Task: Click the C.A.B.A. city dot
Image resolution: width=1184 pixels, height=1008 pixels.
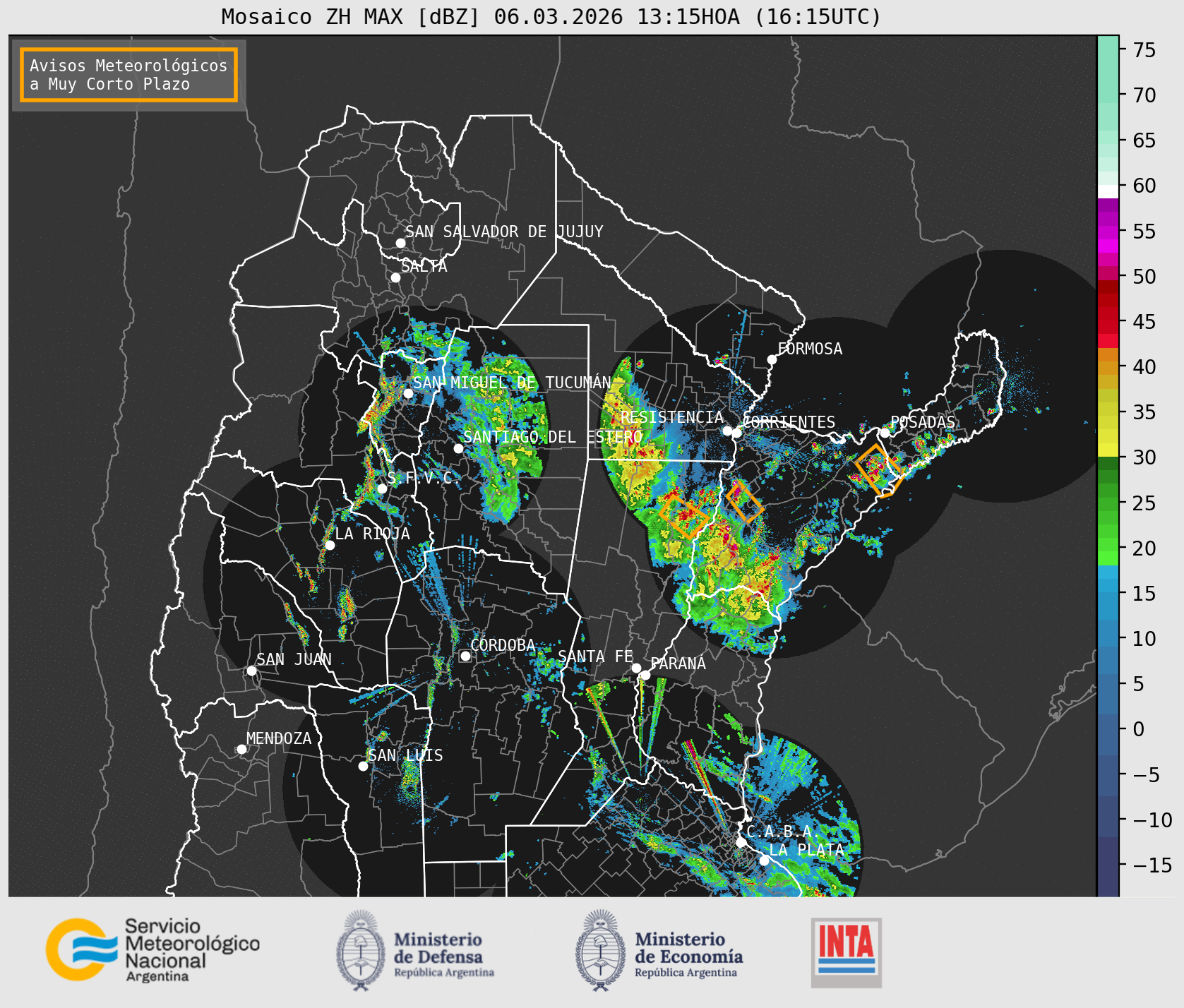Action: 741,842
